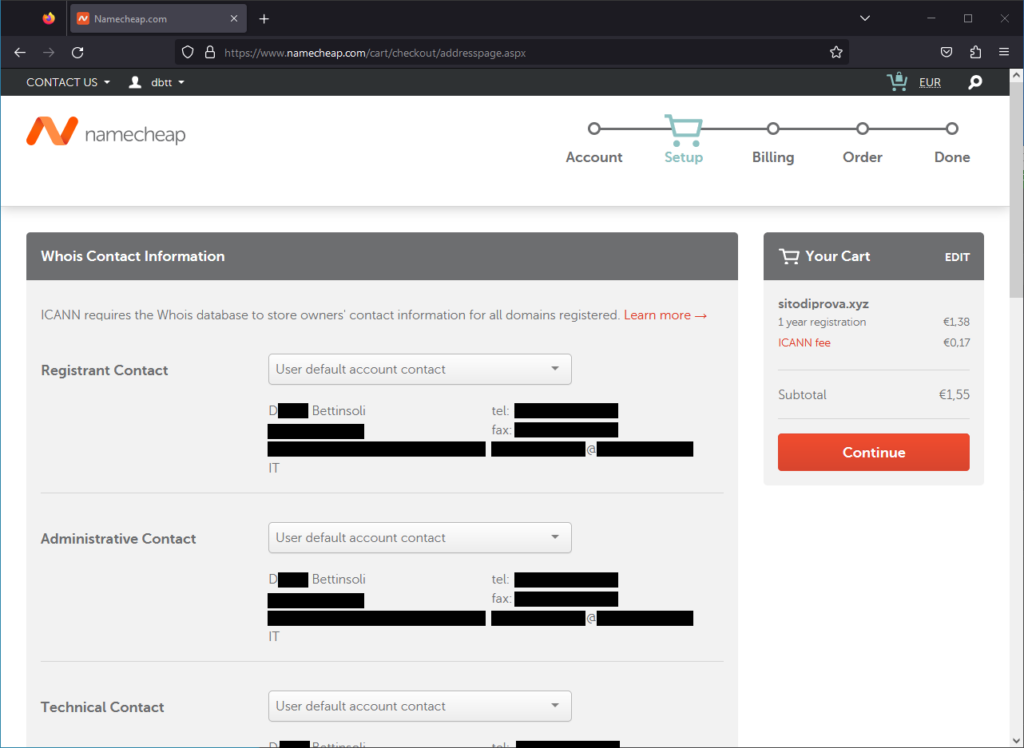Click the Technical Contact label
The height and width of the screenshot is (748, 1024).
pos(103,707)
